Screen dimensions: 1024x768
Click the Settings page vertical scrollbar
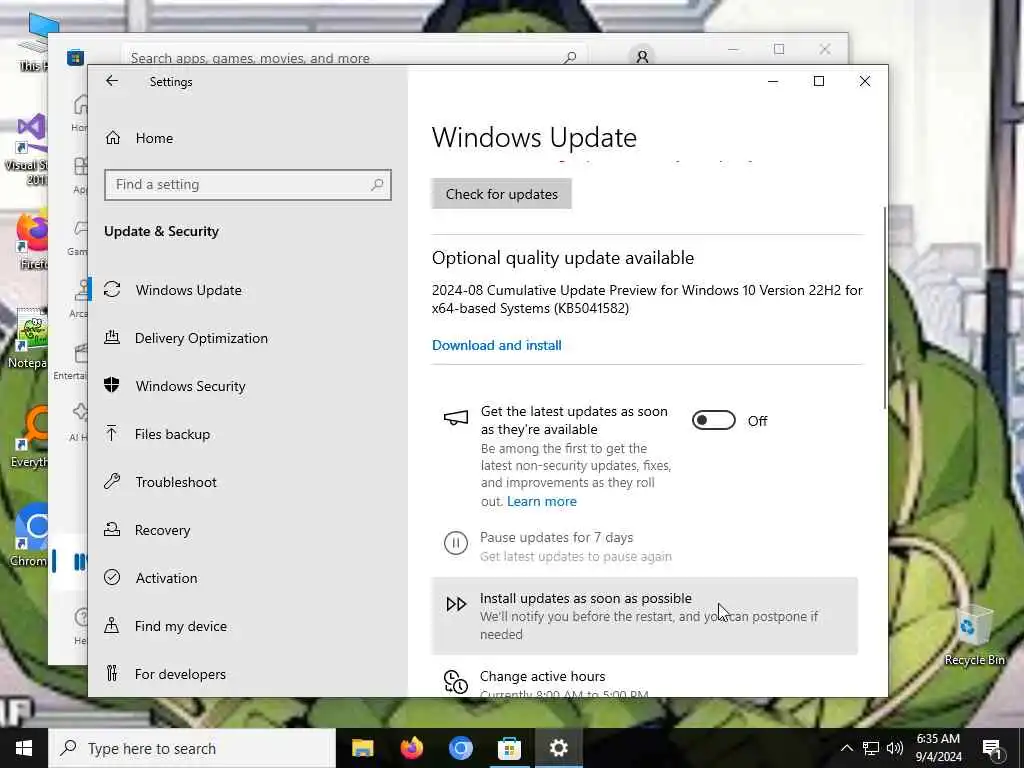pos(885,308)
